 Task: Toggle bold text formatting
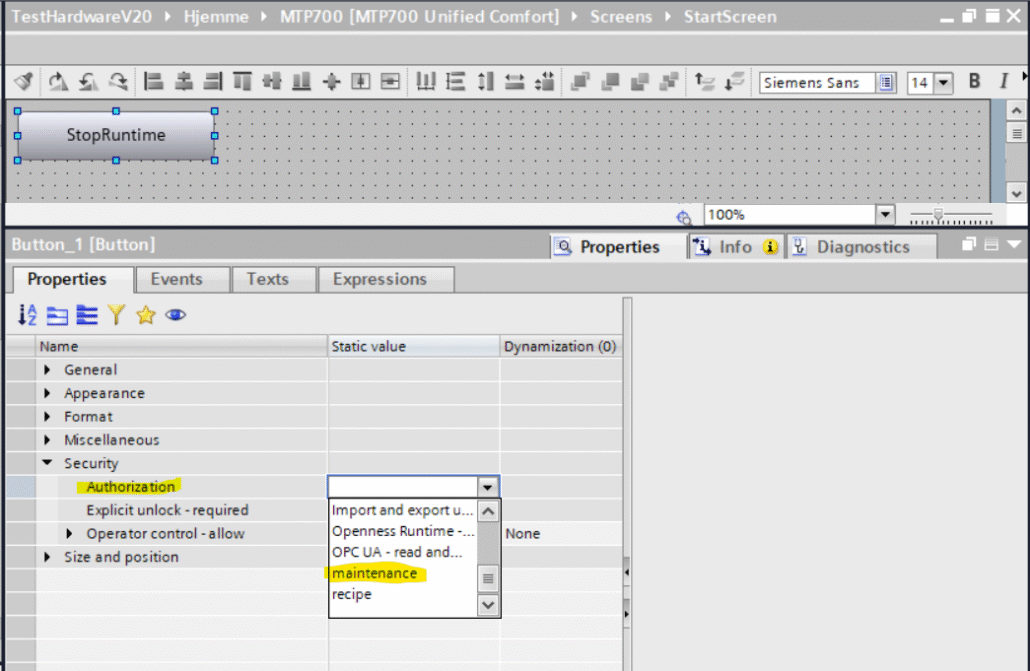pyautogui.click(x=975, y=83)
